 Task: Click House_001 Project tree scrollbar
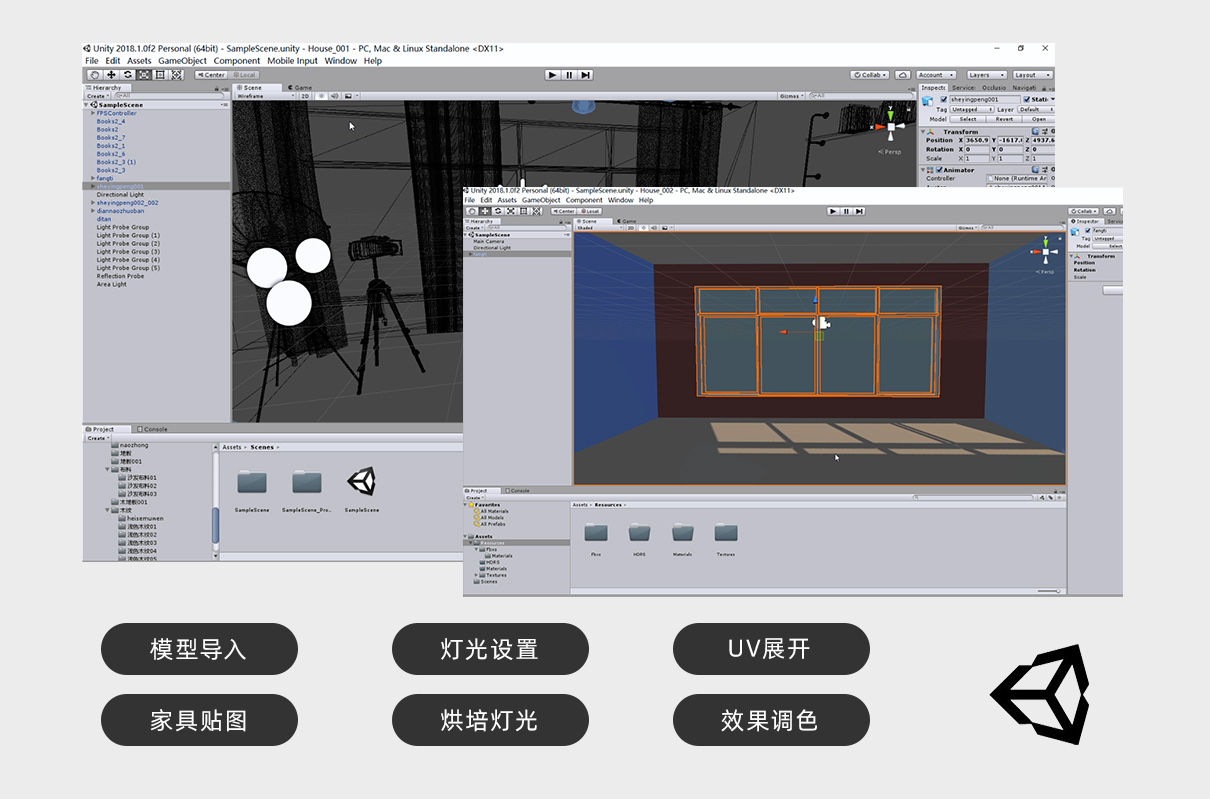coord(215,523)
